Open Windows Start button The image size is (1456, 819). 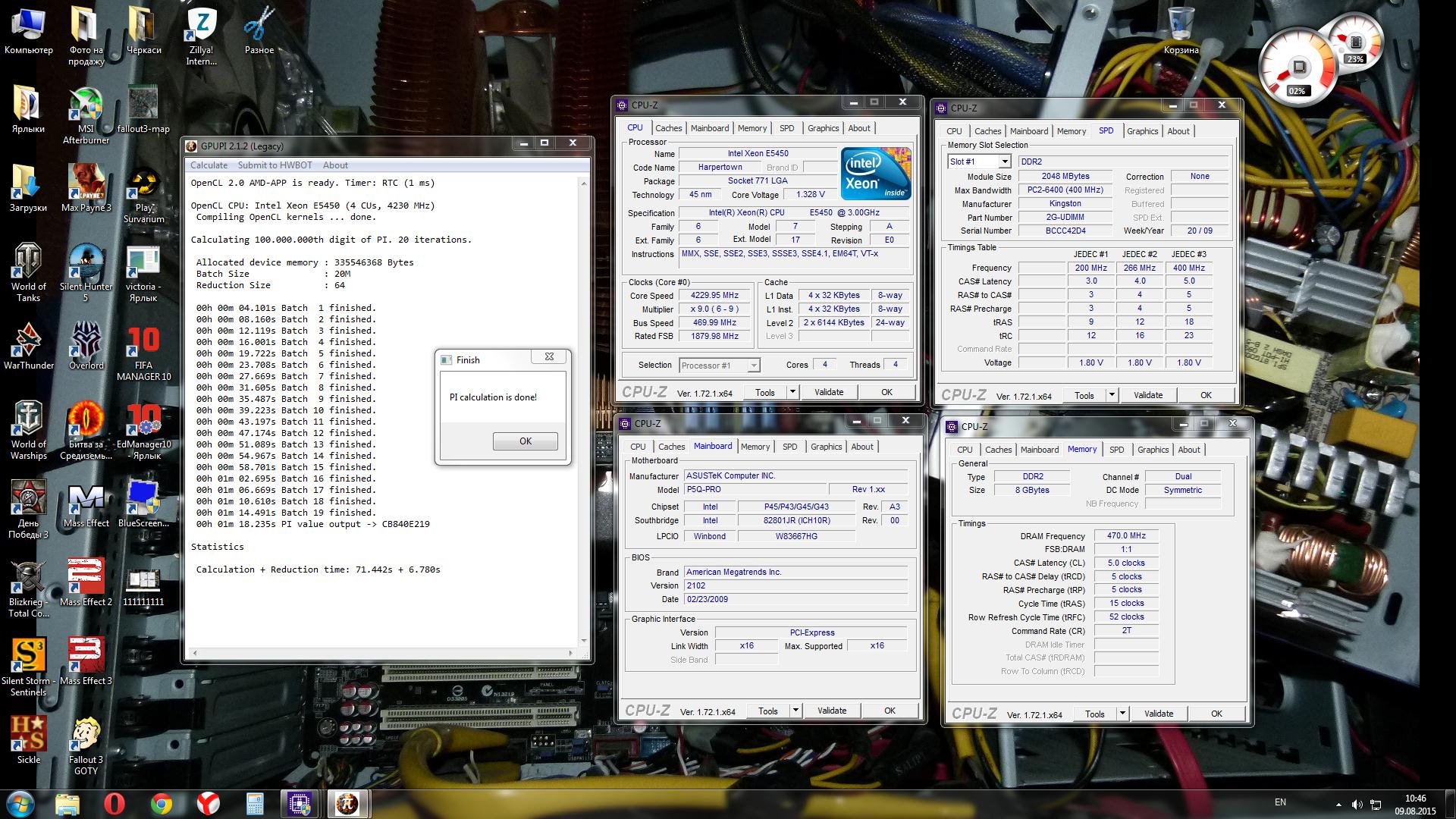point(20,803)
